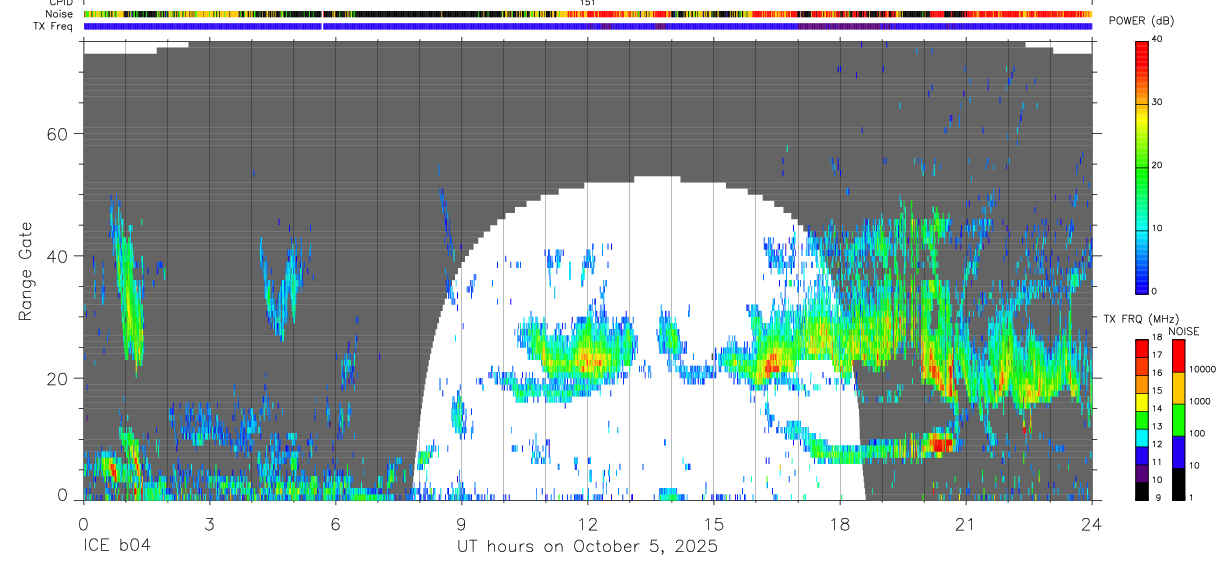Click the blue TX Freq strip above the plot
This screenshot has width=1228, height=567.
[x=588, y=26]
